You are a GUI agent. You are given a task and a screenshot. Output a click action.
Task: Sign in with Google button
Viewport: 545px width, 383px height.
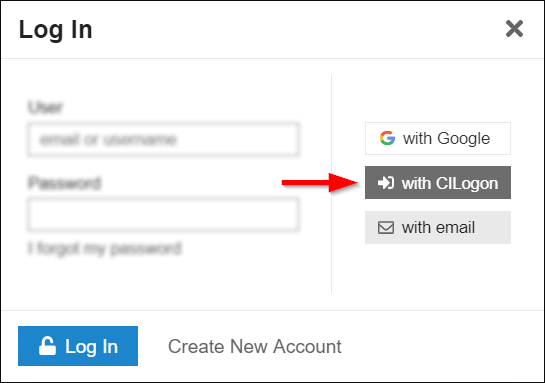[438, 138]
